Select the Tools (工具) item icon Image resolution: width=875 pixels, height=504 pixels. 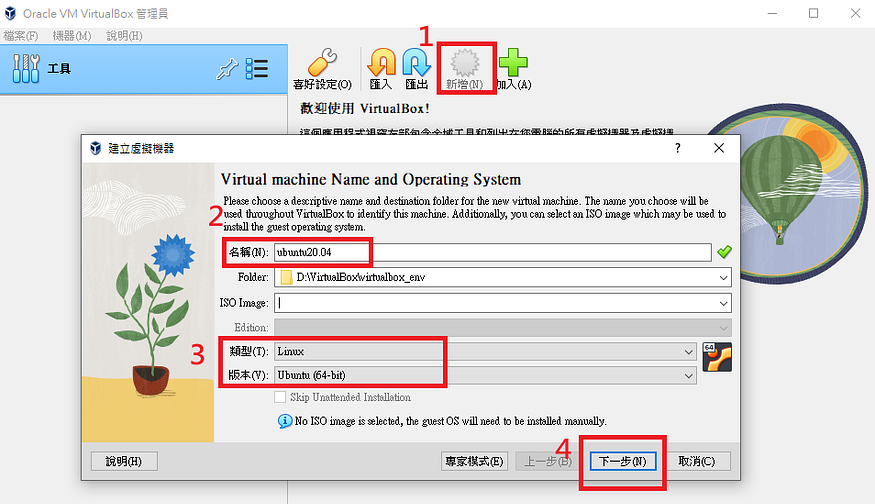point(26,69)
